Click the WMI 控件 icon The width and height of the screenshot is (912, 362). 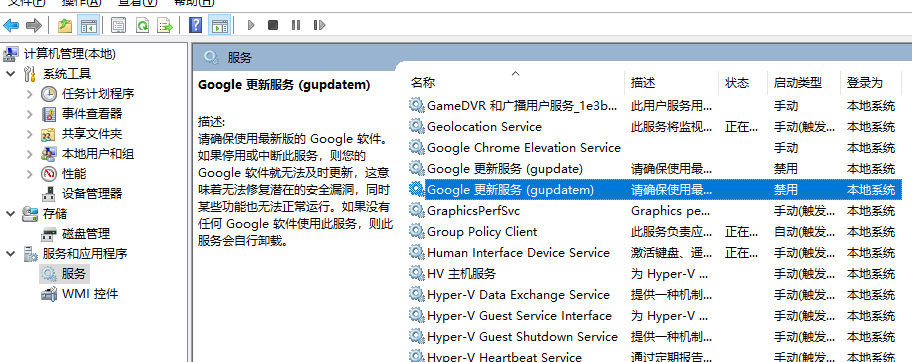click(x=49, y=294)
